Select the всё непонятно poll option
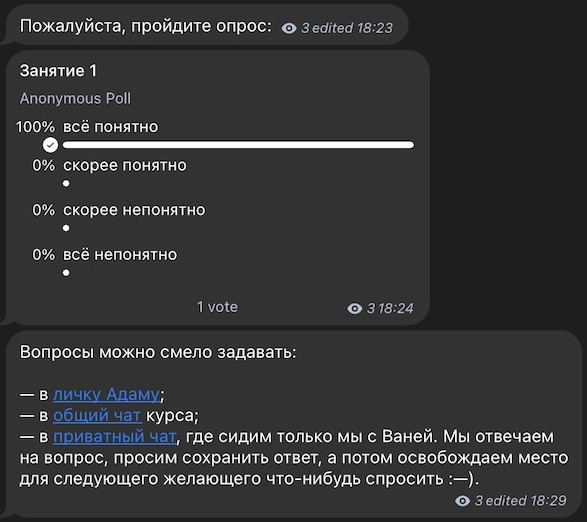This screenshot has width=587, height=522. click(120, 255)
